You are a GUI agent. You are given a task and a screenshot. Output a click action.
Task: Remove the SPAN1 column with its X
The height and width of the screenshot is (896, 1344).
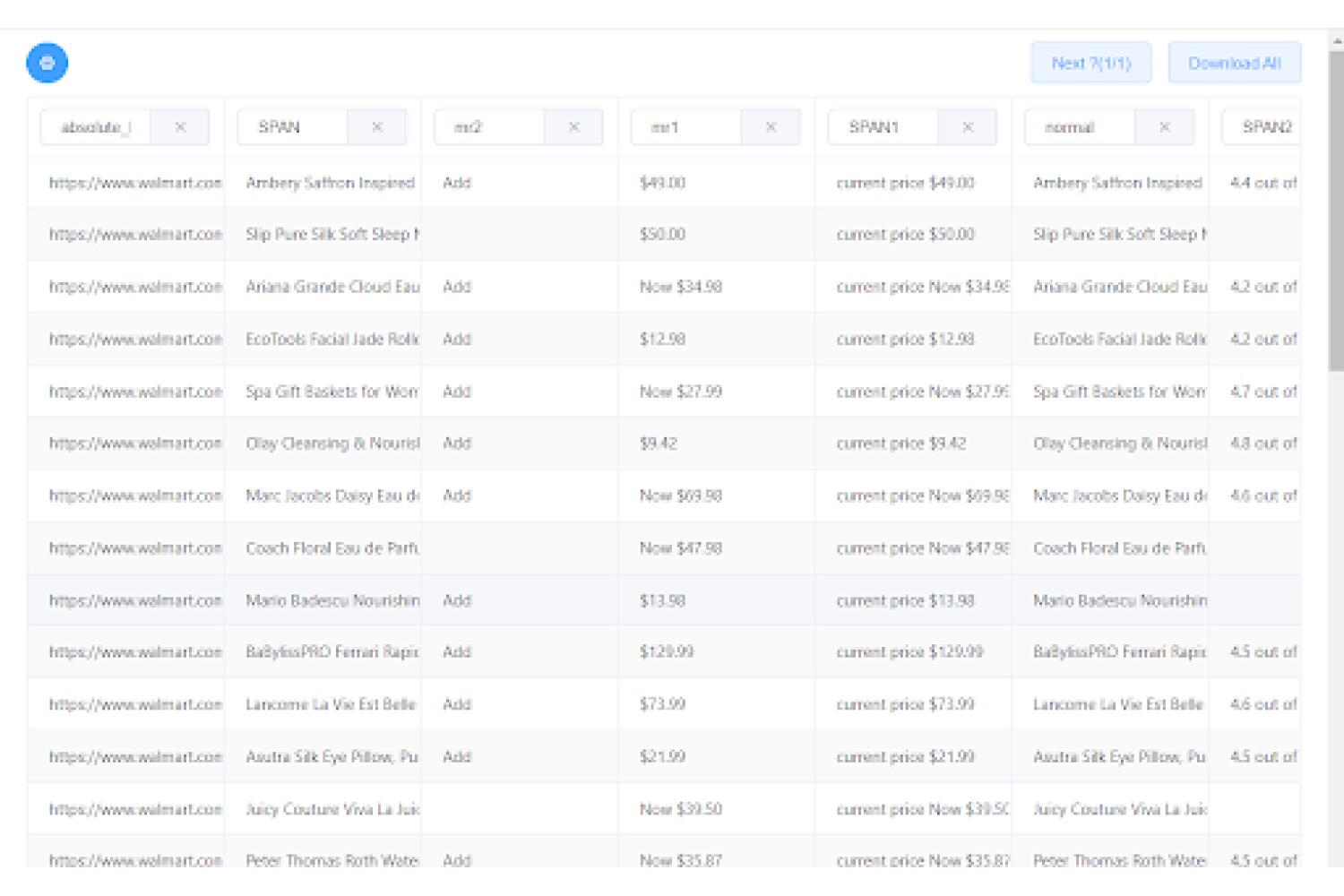pyautogui.click(x=968, y=127)
